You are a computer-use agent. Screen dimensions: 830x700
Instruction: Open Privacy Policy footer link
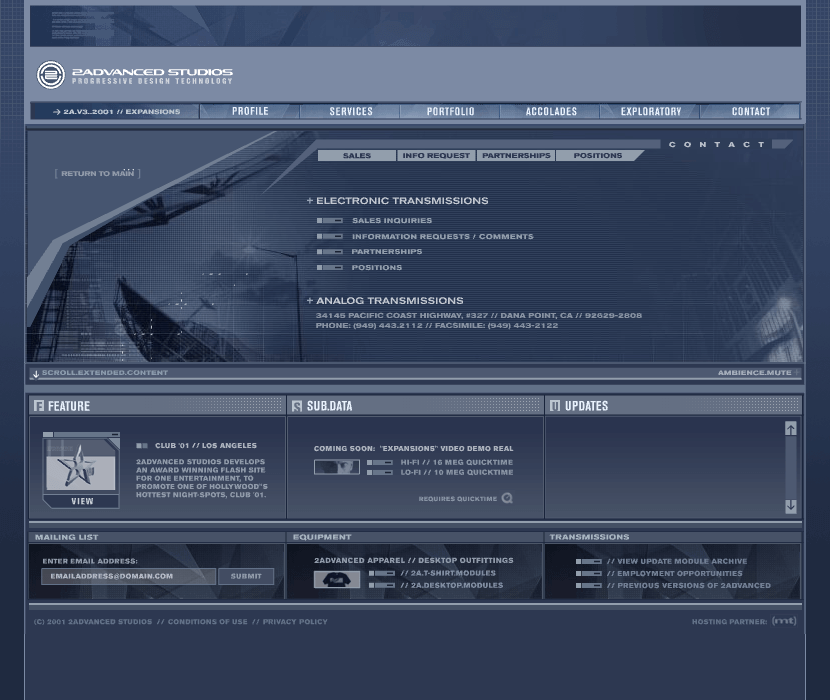(x=295, y=622)
